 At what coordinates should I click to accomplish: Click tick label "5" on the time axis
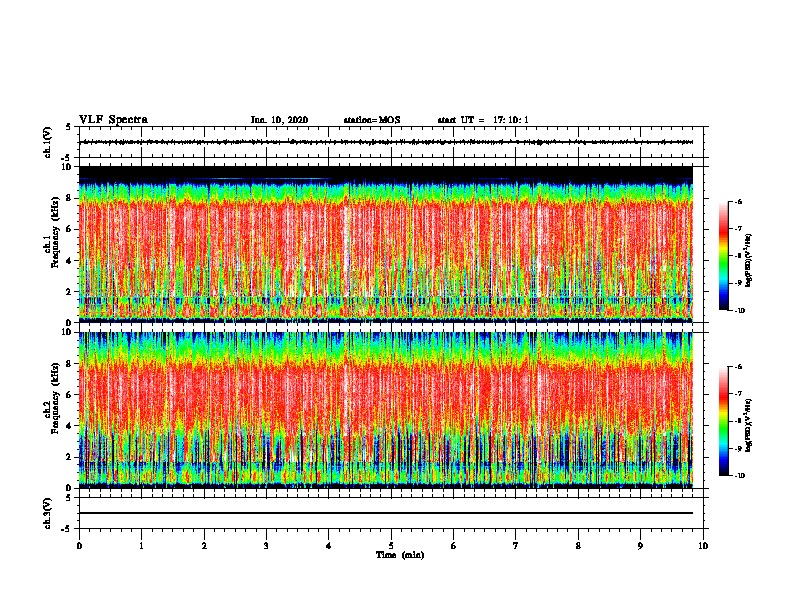391,546
